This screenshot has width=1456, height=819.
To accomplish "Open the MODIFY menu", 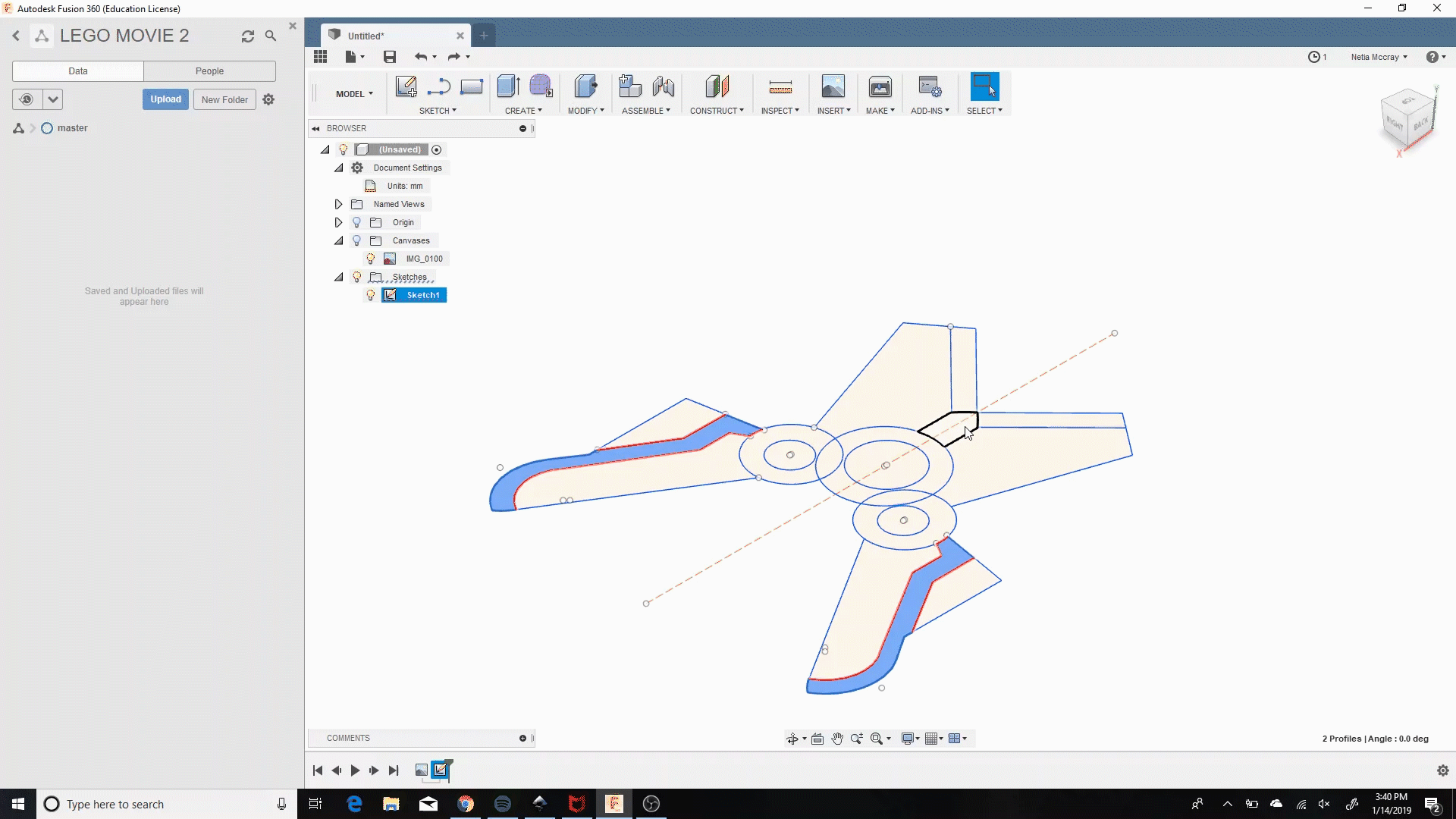I will (585, 111).
